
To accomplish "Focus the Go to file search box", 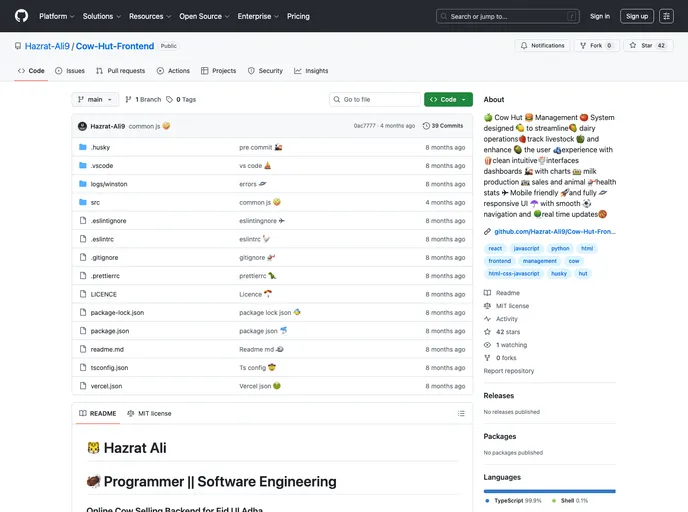I will click(x=375, y=100).
